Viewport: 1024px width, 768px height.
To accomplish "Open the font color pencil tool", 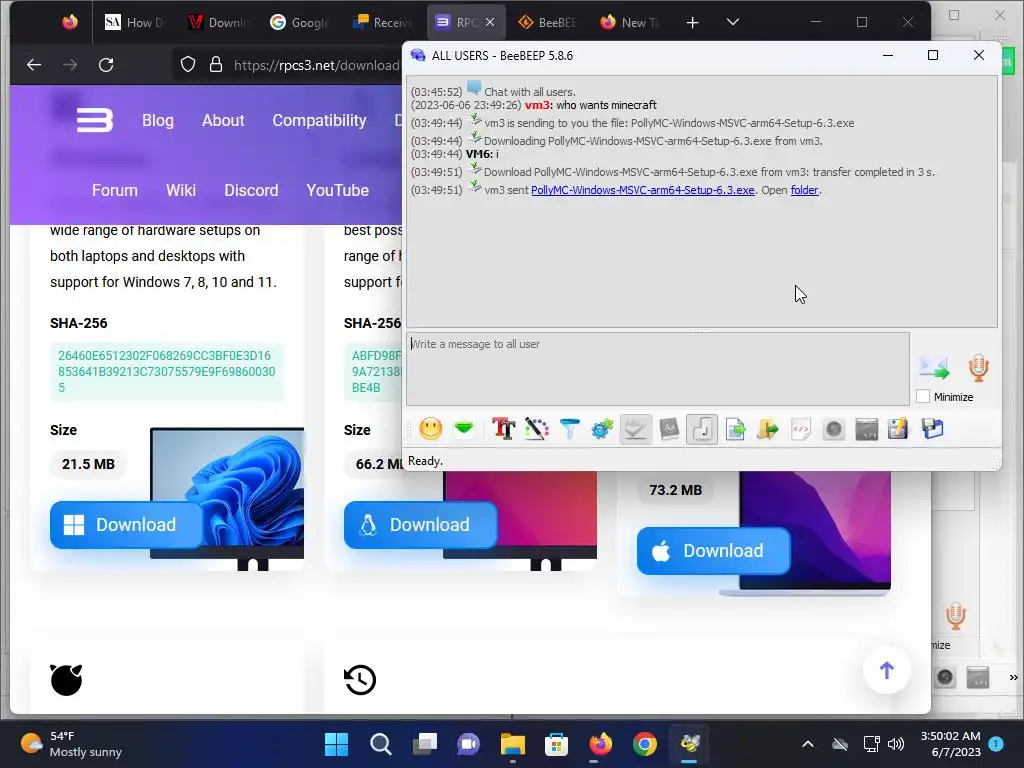I will point(536,429).
